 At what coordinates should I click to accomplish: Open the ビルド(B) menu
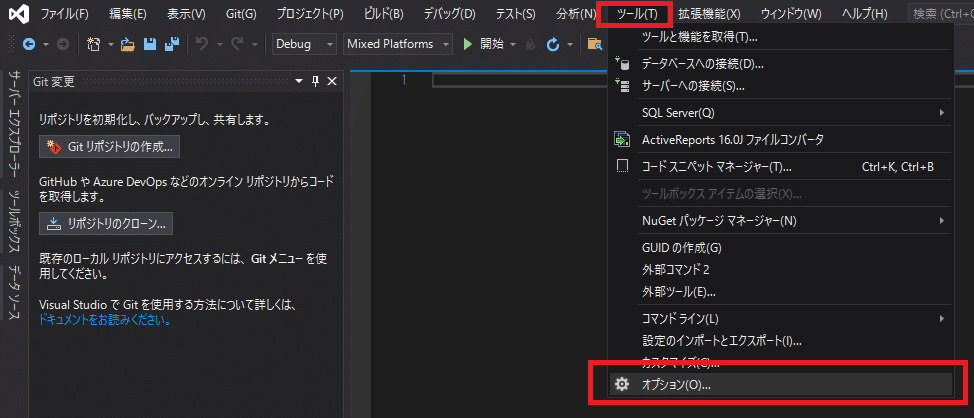pos(383,14)
